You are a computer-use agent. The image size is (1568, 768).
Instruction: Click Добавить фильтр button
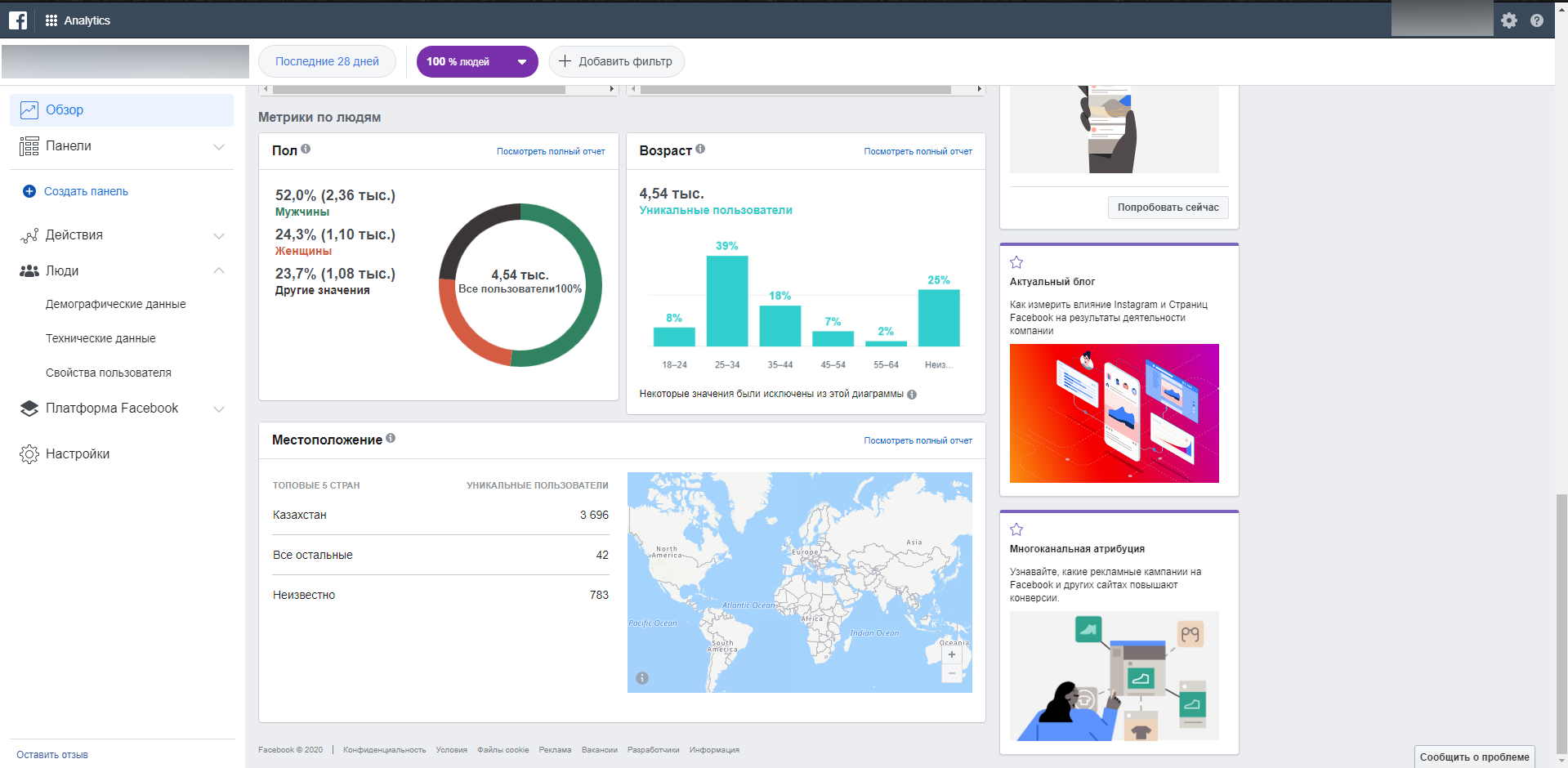click(616, 61)
